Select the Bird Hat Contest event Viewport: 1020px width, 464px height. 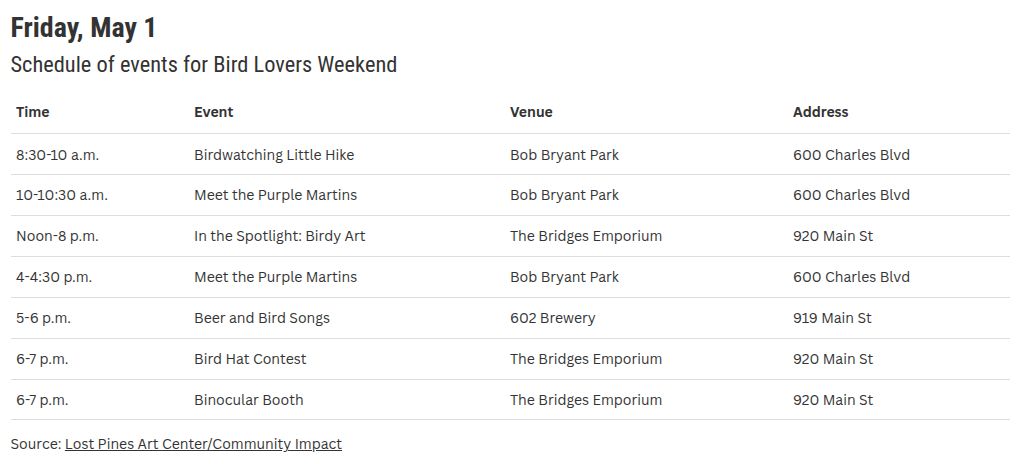[250, 359]
